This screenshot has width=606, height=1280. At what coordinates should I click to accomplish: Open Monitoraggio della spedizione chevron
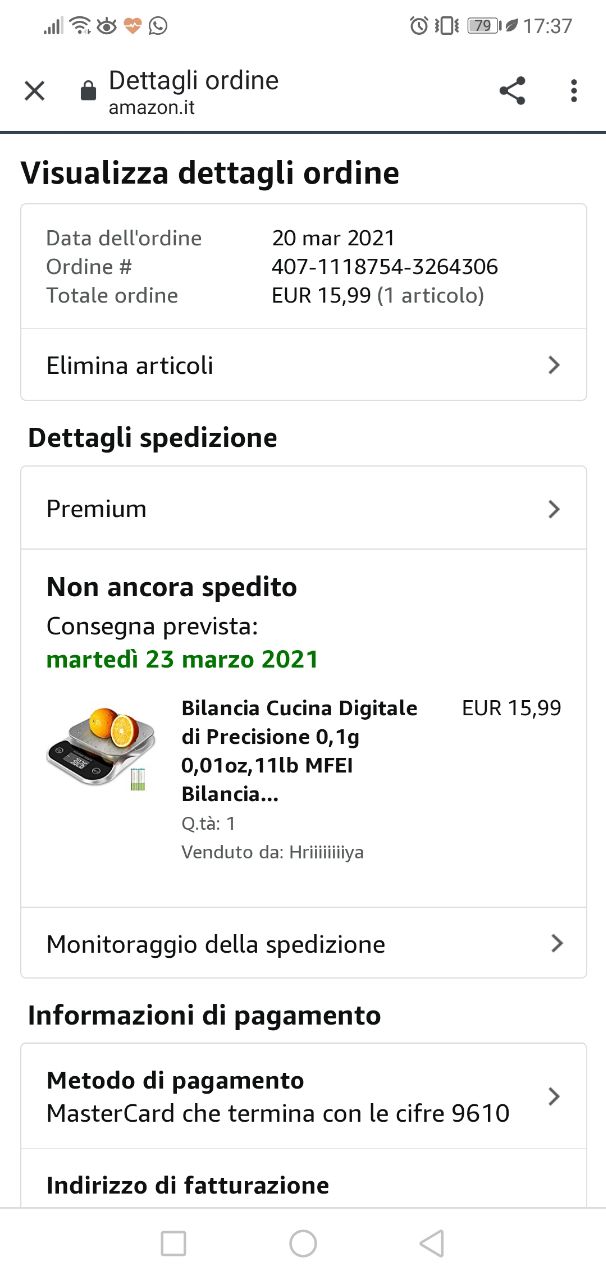point(557,943)
